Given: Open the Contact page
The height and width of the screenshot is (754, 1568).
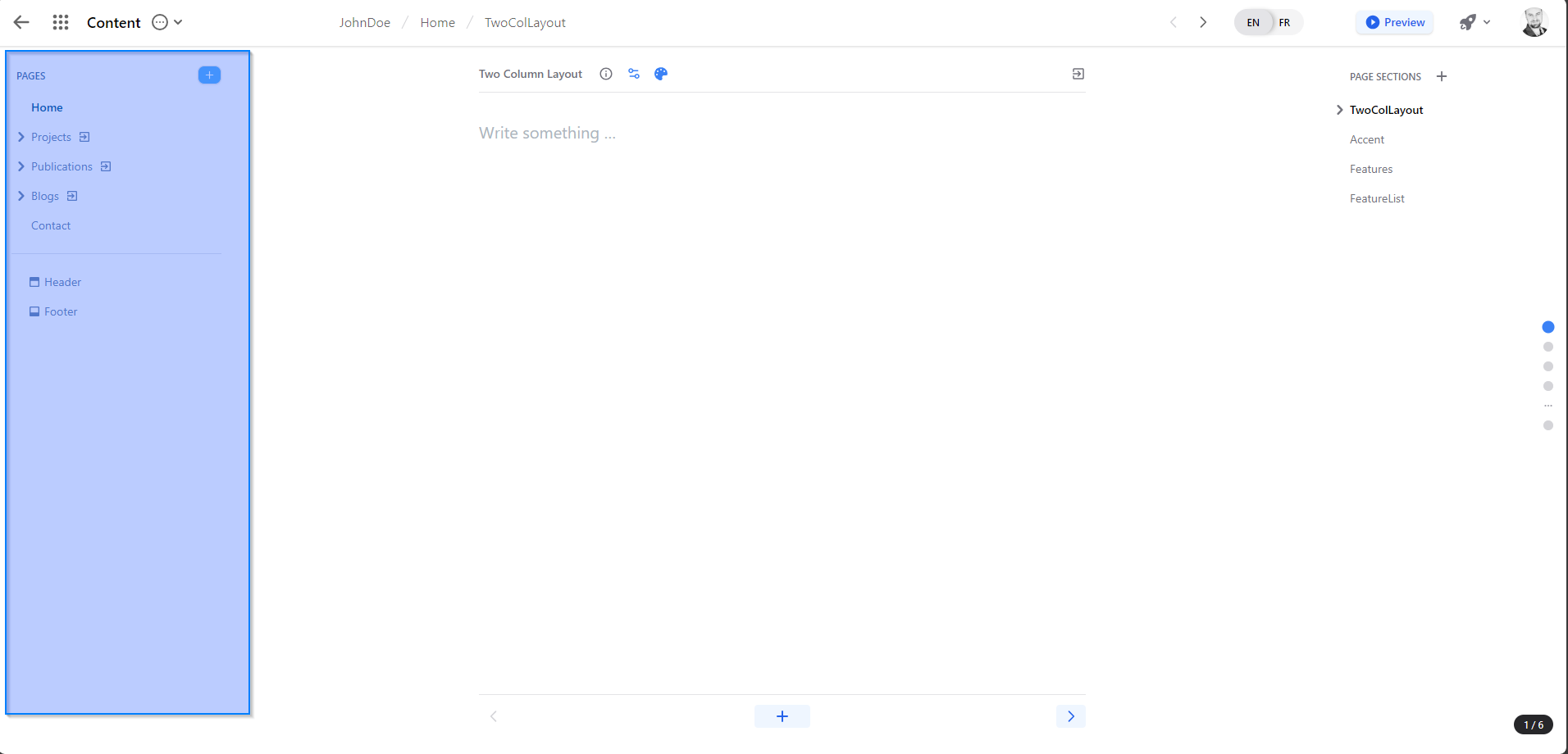Looking at the screenshot, I should [x=51, y=225].
